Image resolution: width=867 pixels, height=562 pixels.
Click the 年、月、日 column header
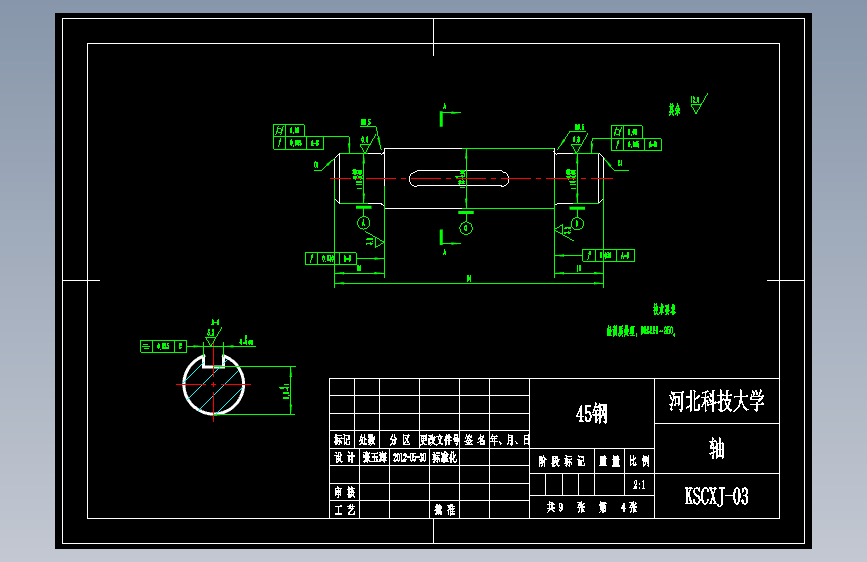(509, 440)
